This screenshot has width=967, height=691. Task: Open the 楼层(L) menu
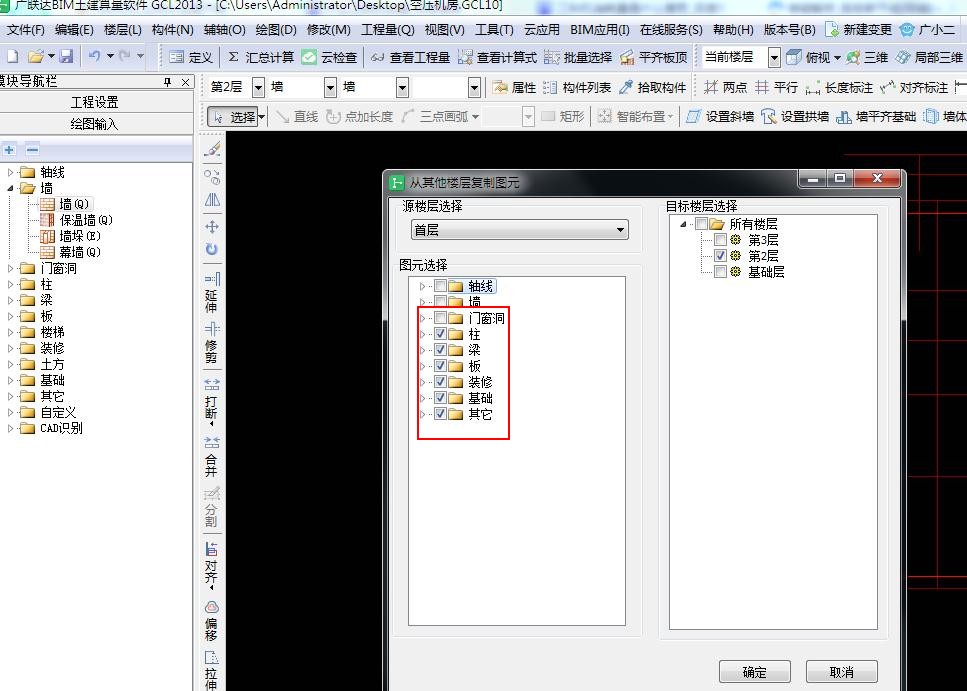pyautogui.click(x=123, y=30)
